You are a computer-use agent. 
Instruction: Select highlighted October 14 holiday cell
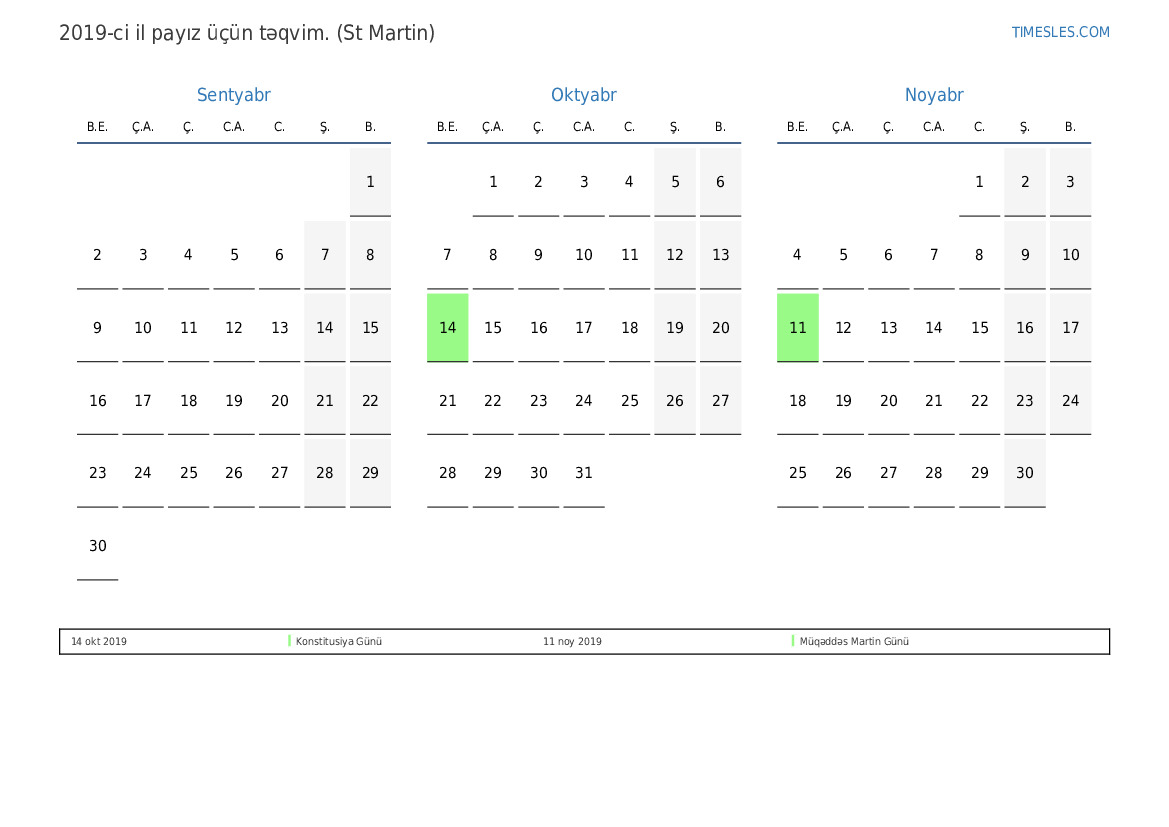(447, 328)
